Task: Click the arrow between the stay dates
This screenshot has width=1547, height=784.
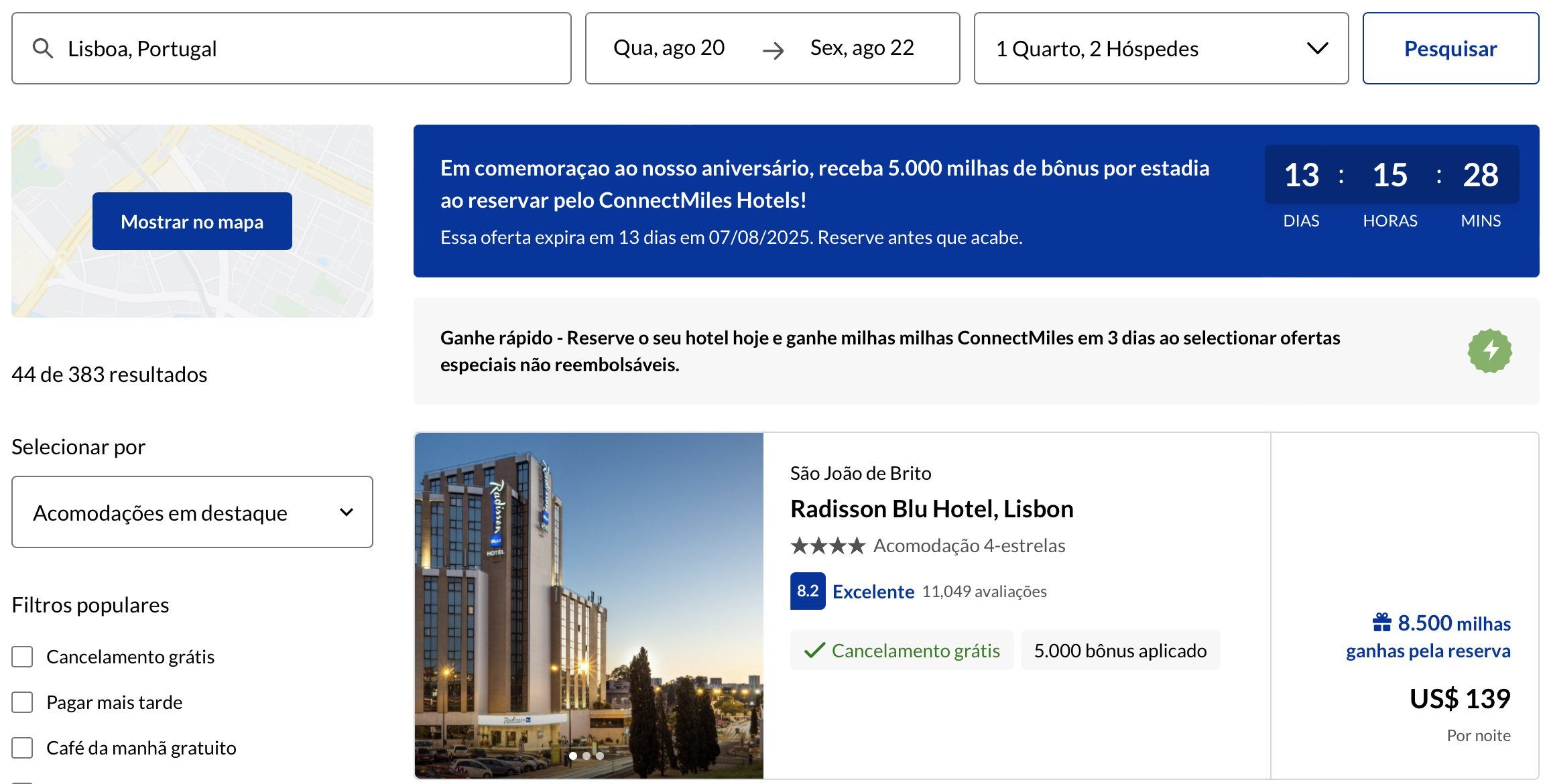Action: (773, 50)
